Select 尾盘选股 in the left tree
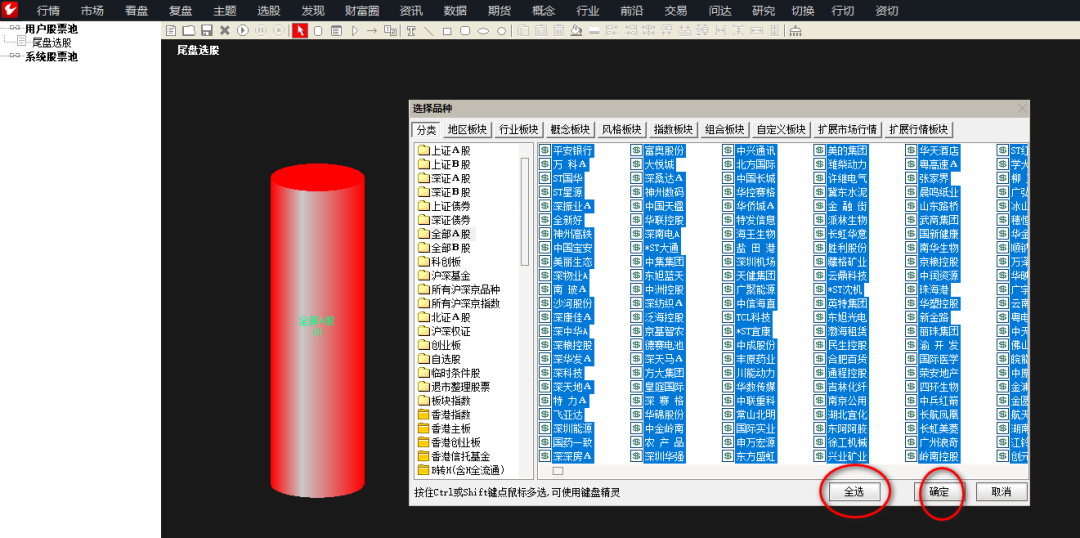This screenshot has width=1080, height=538. coord(52,42)
